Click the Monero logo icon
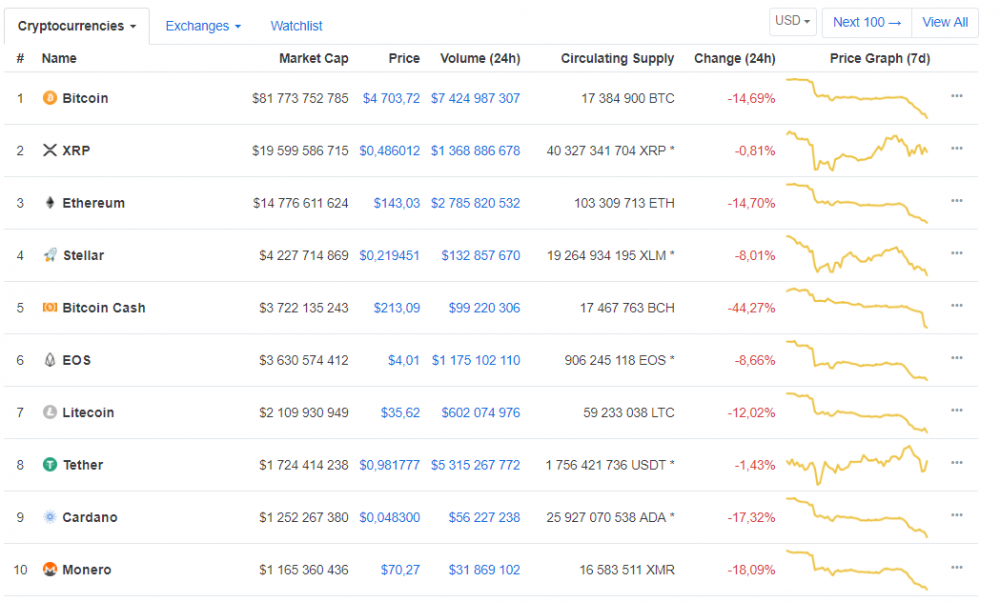Image resolution: width=1000 pixels, height=602 pixels. 50,569
